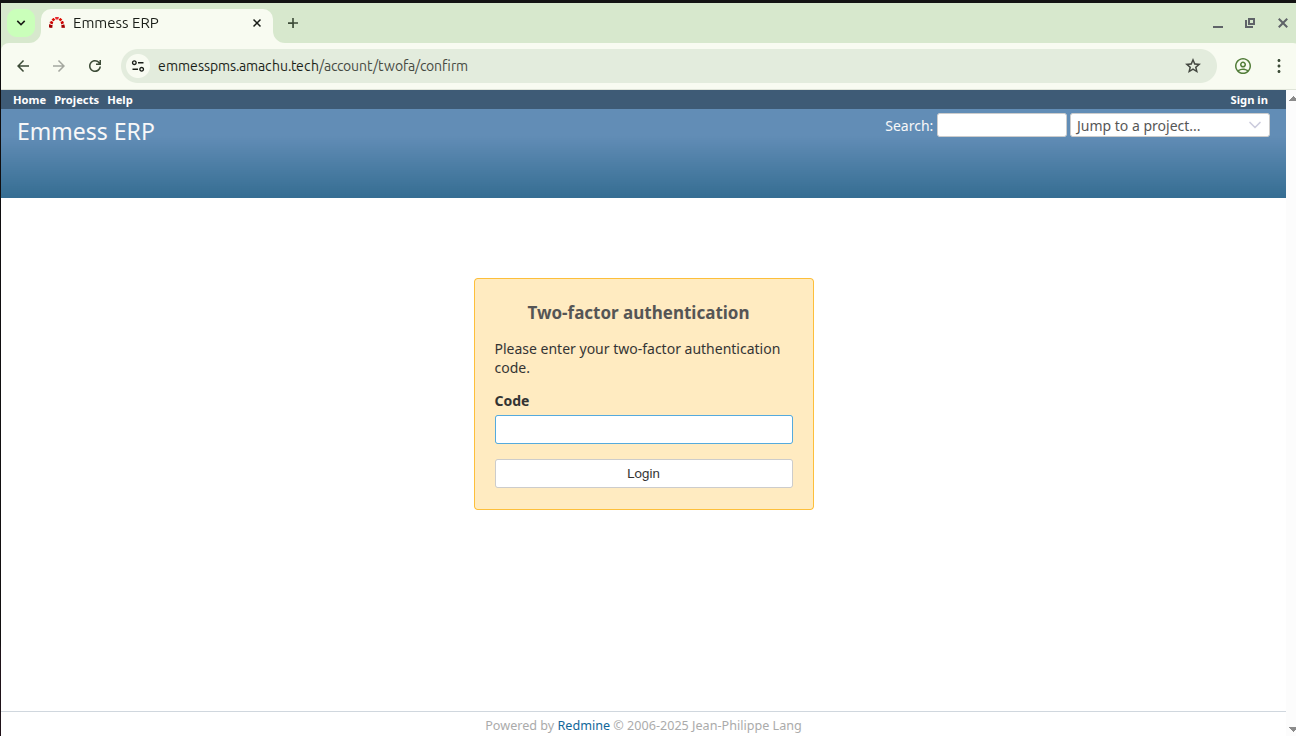Image resolution: width=1296 pixels, height=736 pixels.
Task: Click the site information icon in address bar
Action: pos(139,66)
